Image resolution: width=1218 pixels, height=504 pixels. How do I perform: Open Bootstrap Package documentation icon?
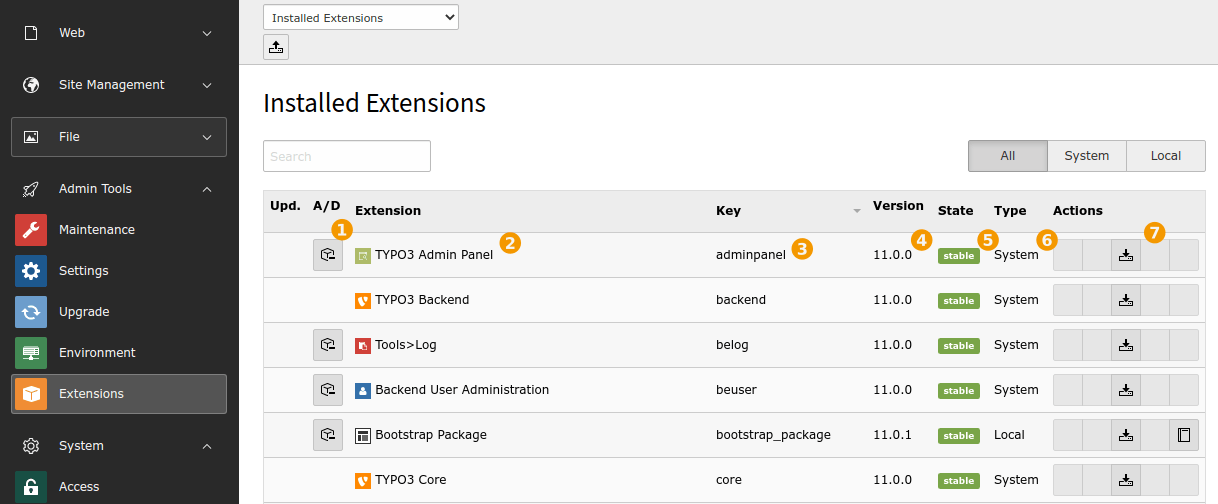(1184, 435)
